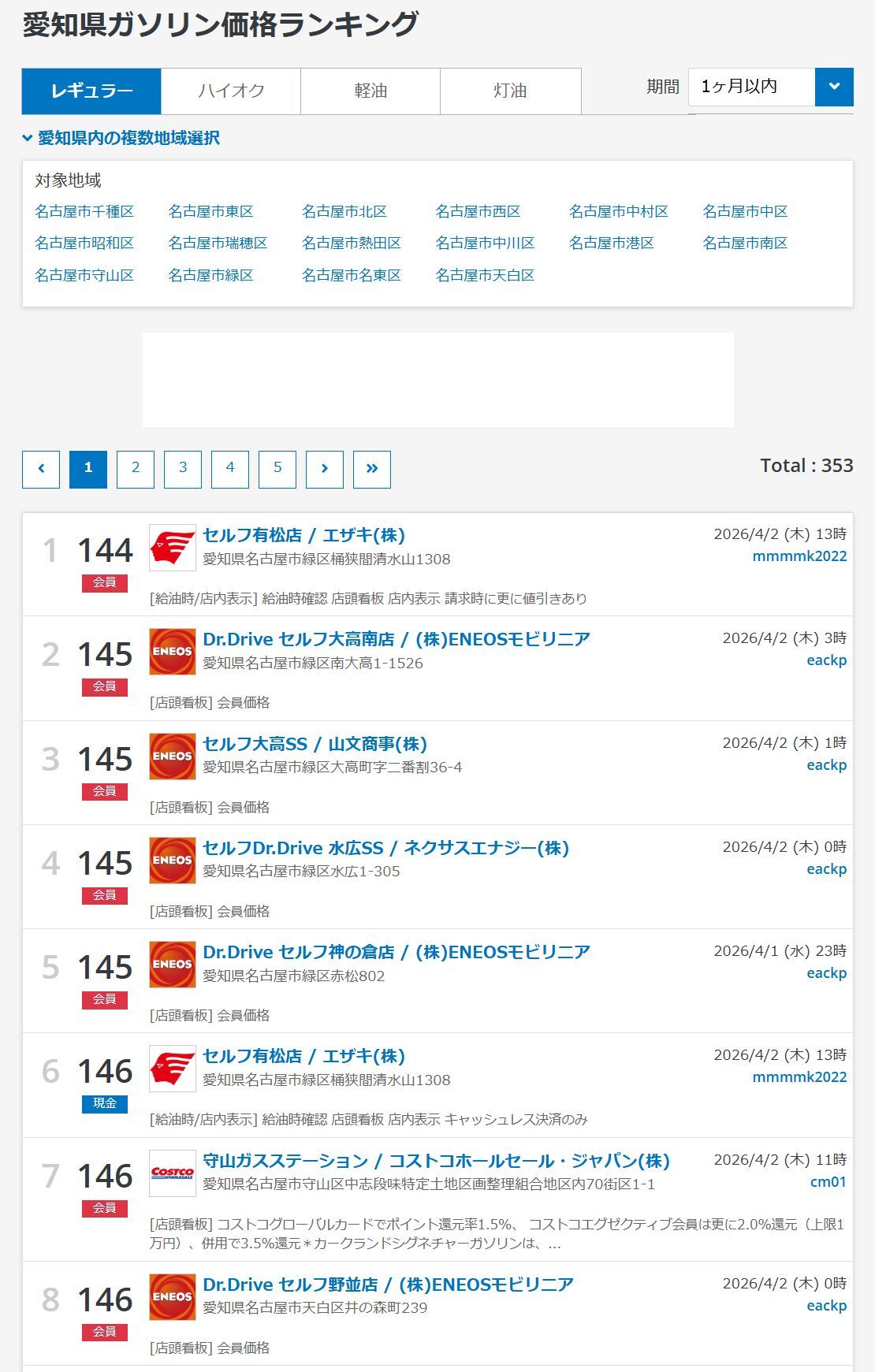This screenshot has height=1372, width=875.
Task: Open the 名古屋市千種区 area link
Action: 84,211
